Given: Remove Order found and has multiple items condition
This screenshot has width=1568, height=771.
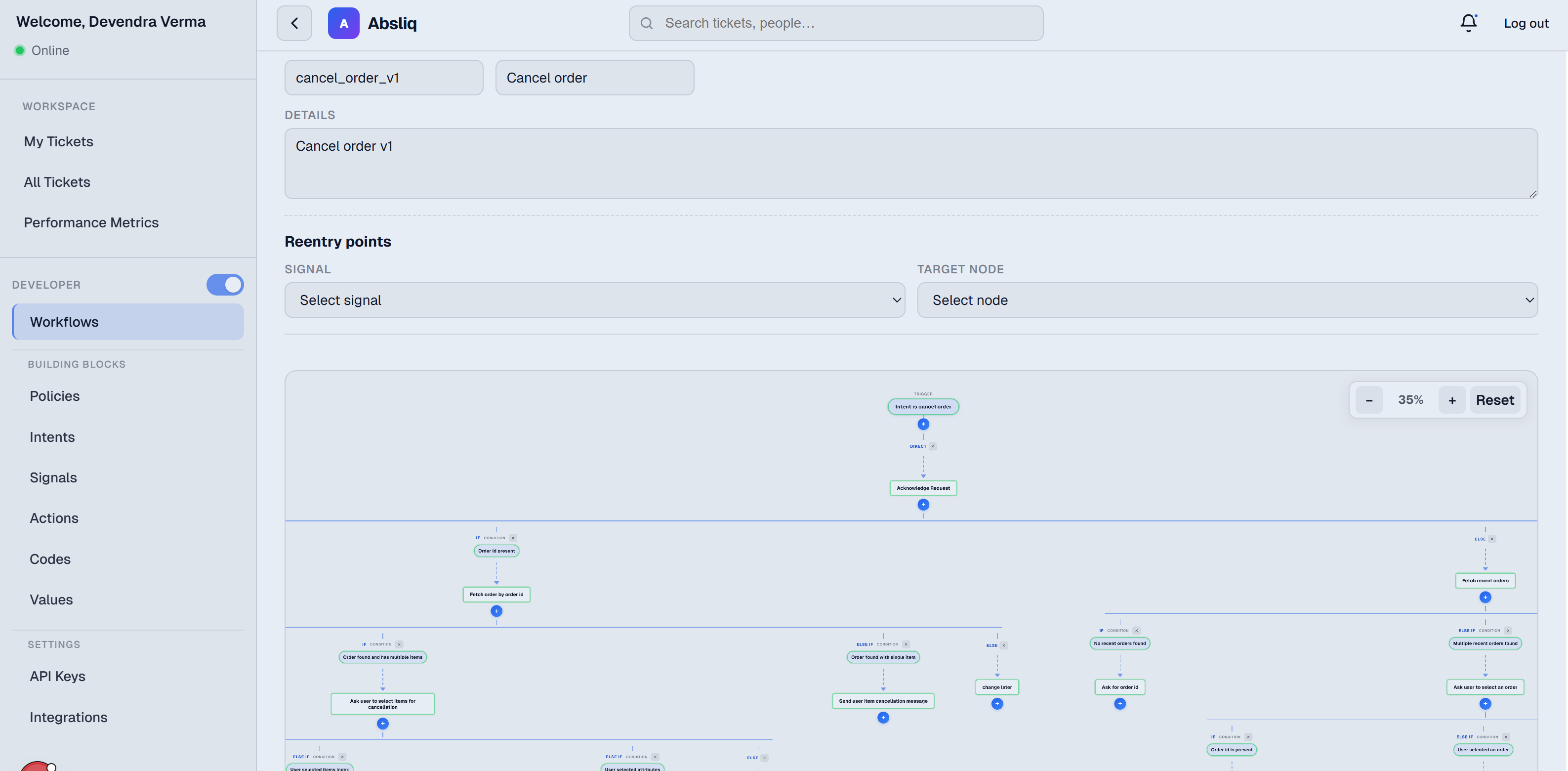Looking at the screenshot, I should click(399, 644).
